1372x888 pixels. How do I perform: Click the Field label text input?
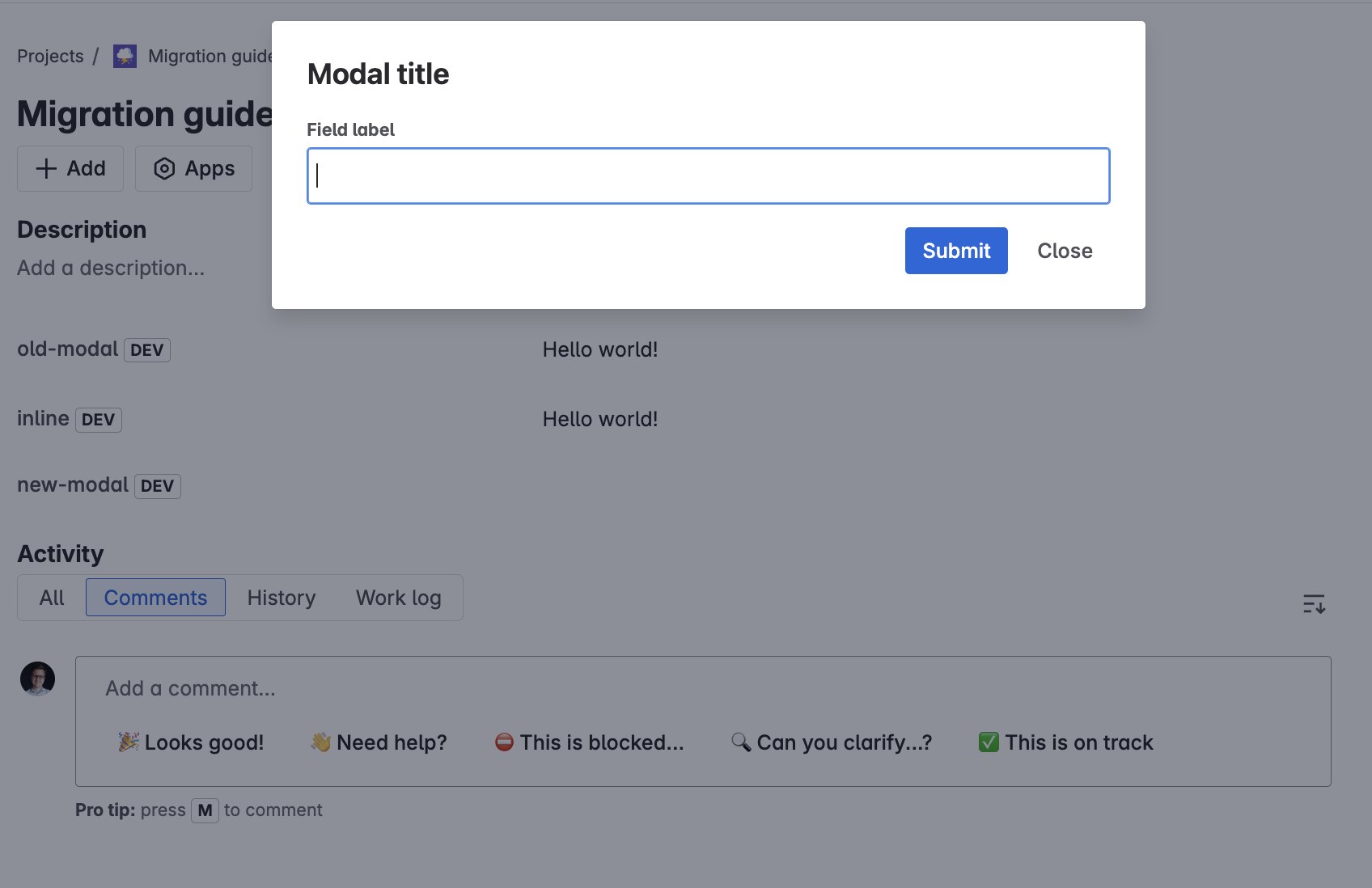(x=708, y=175)
